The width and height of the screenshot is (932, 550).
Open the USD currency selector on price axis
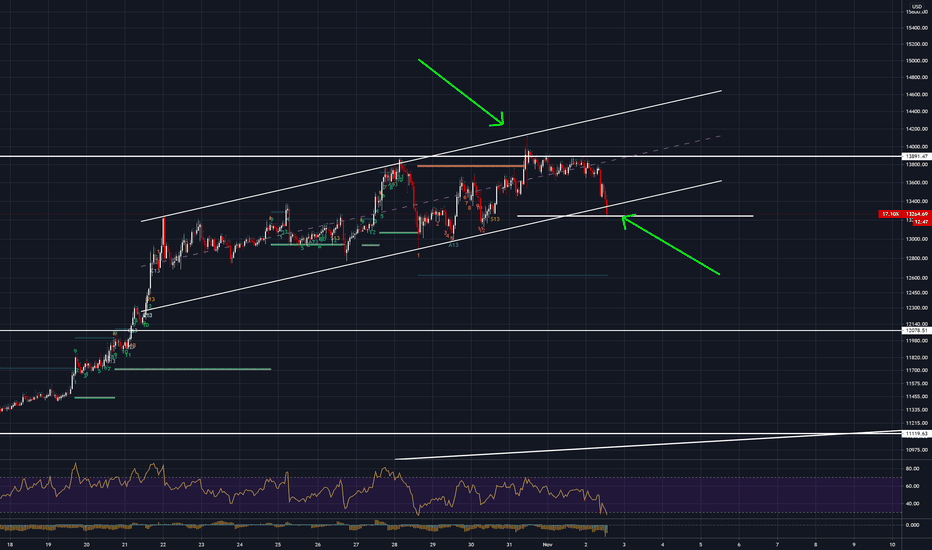(917, 7)
